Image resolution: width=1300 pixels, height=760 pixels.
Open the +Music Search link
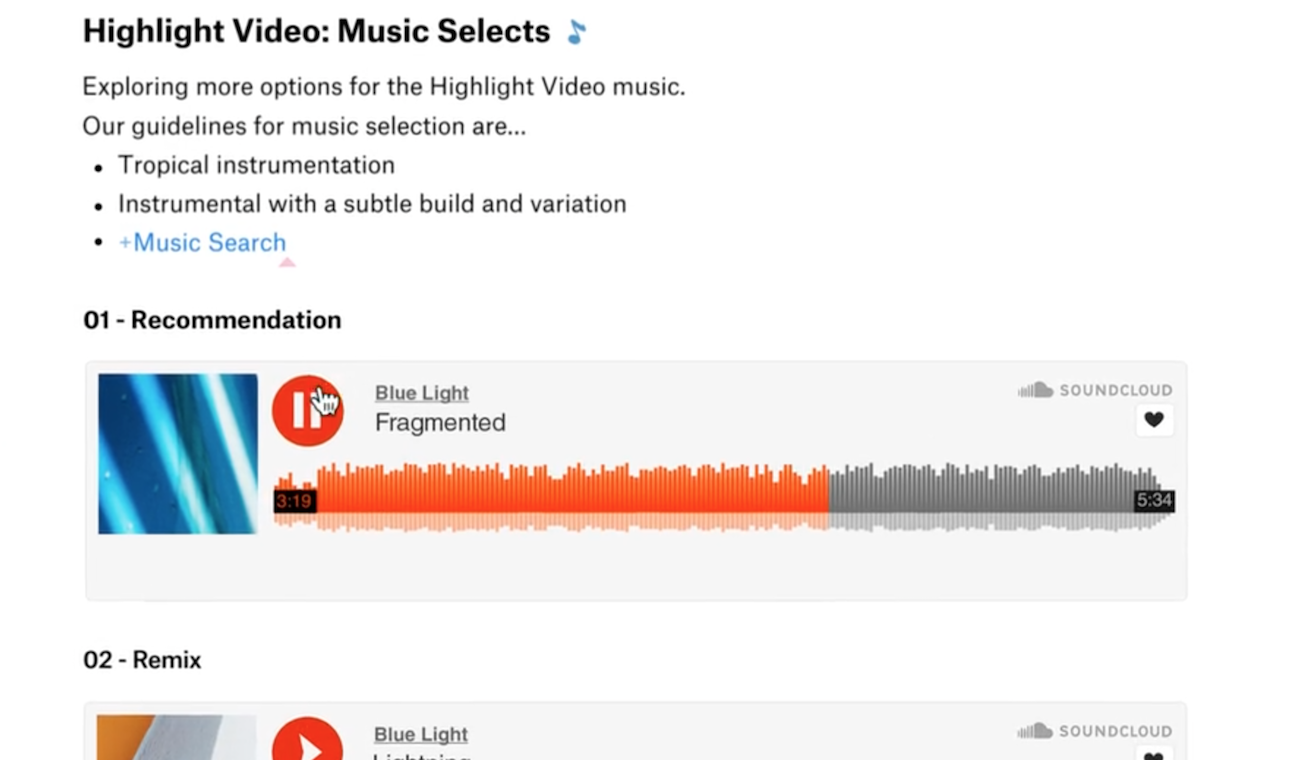pos(202,243)
